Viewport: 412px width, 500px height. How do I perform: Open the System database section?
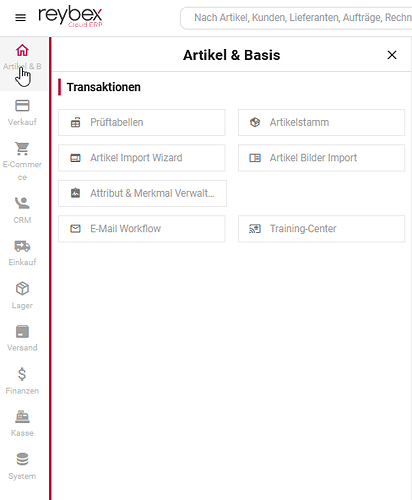(x=22, y=459)
